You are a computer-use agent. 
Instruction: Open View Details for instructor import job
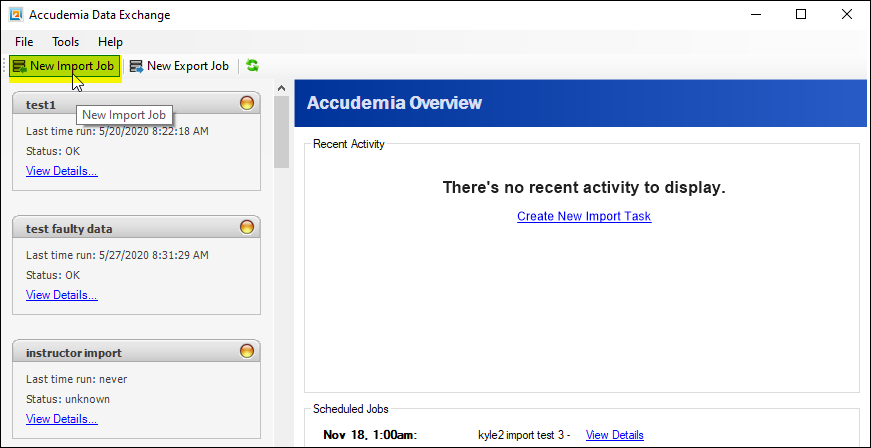point(62,419)
